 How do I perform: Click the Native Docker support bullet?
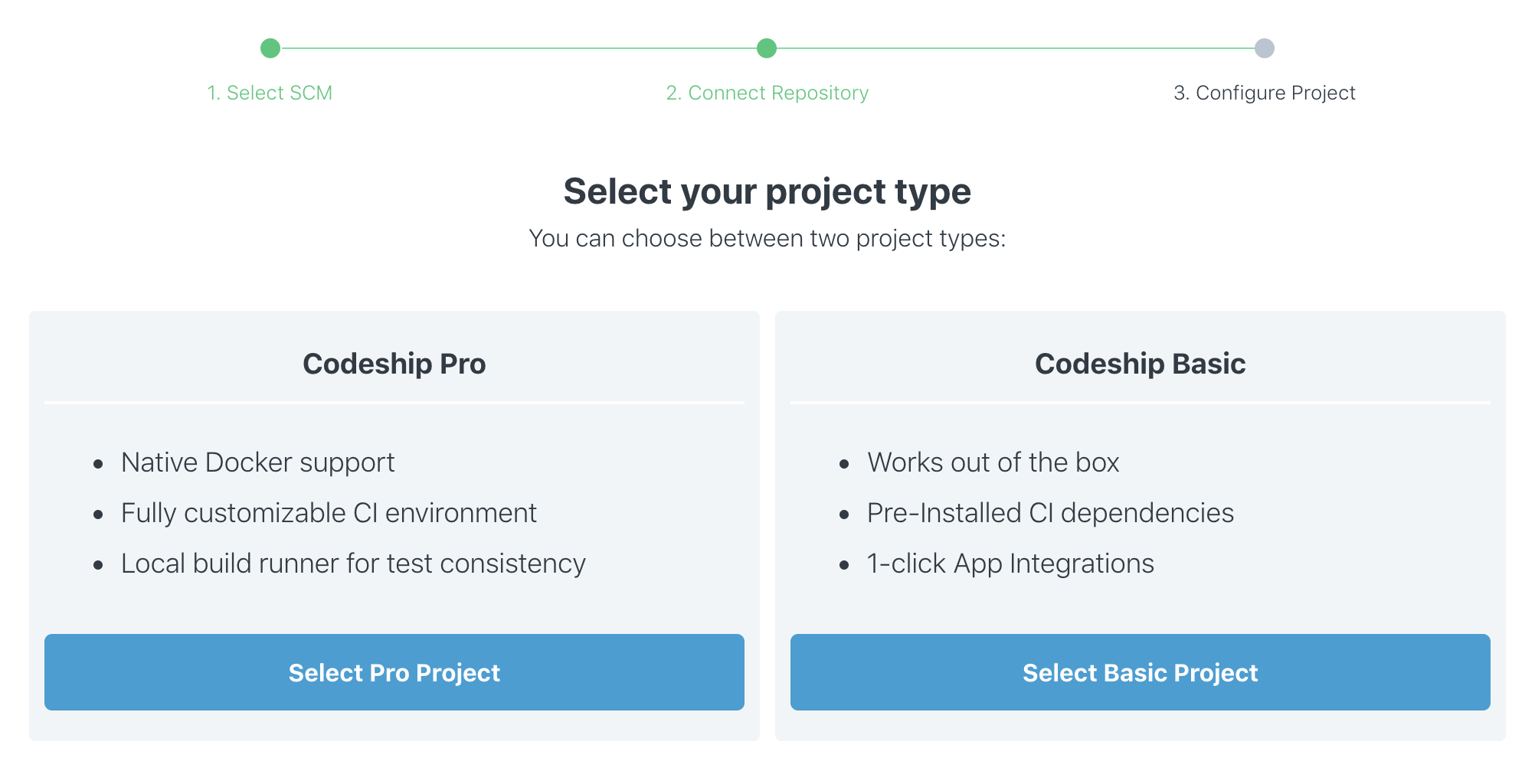coord(257,462)
